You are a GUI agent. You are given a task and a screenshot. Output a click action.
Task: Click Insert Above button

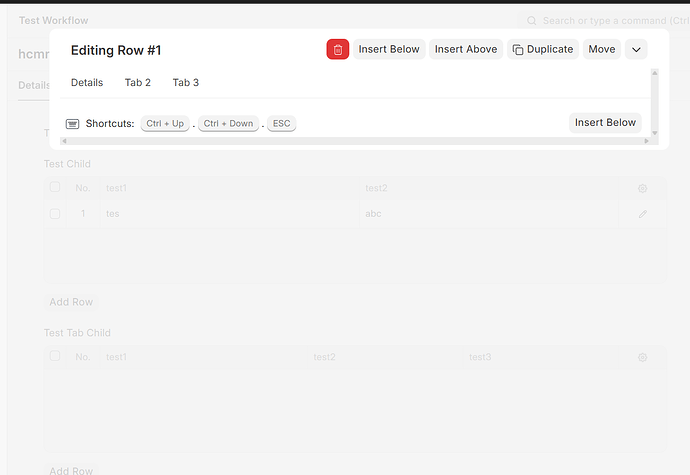(x=465, y=49)
